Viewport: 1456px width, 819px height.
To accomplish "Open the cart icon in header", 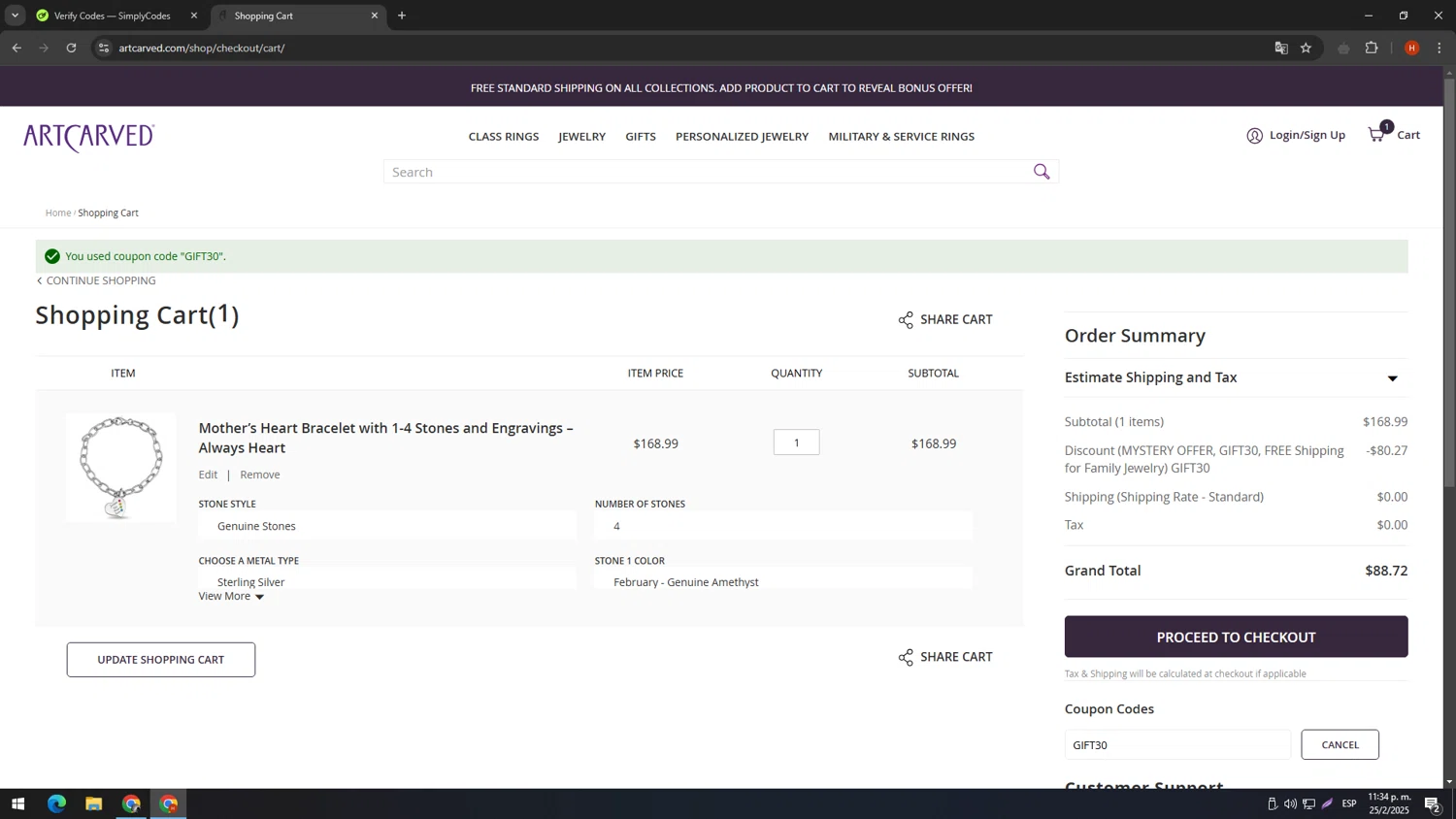I will 1377,134.
